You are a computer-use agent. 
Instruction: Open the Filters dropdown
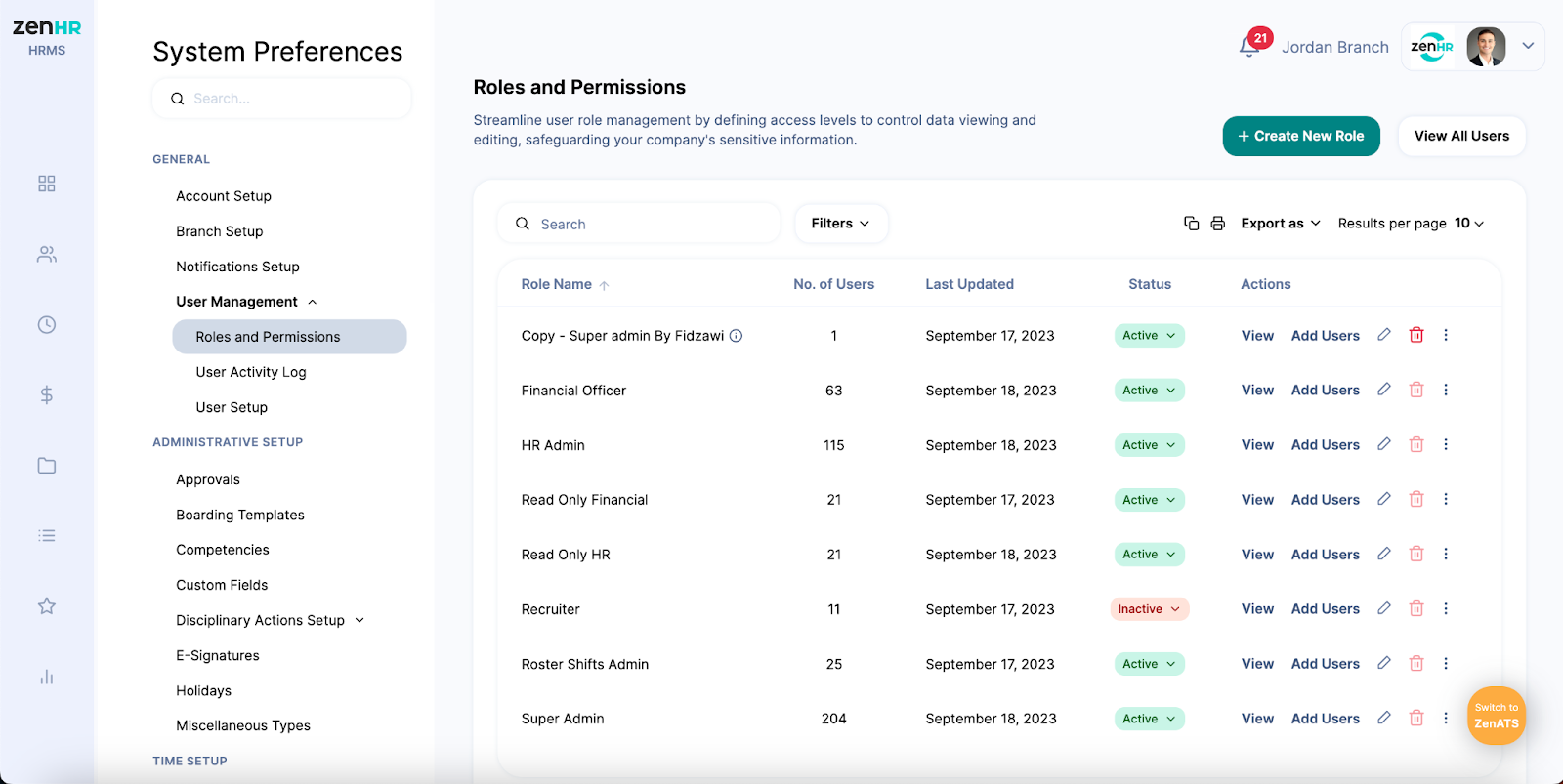point(840,224)
